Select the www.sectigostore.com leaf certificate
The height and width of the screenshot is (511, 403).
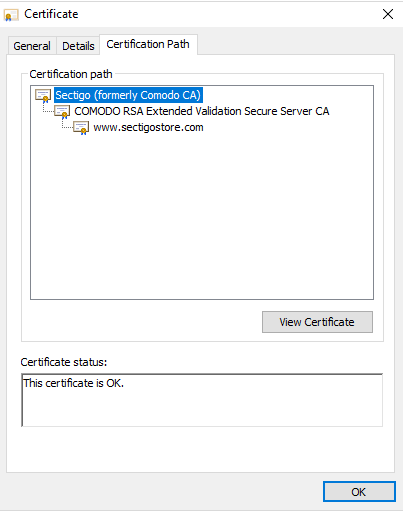148,127
